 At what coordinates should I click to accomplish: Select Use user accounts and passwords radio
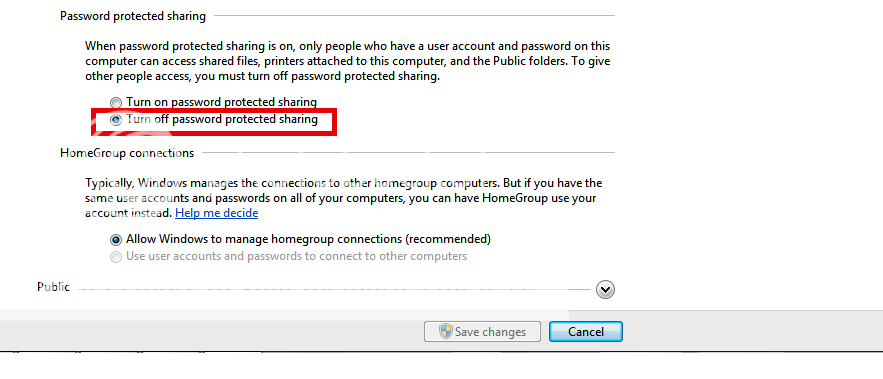click(x=115, y=257)
